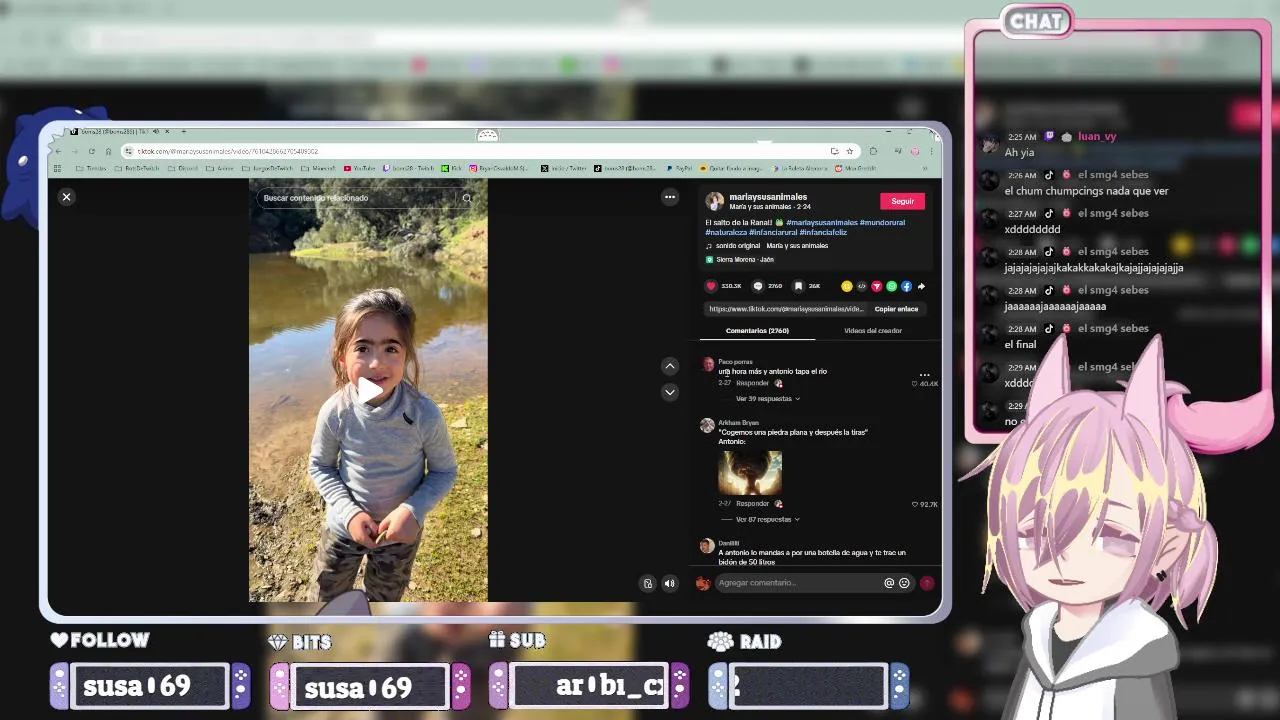Open the explosion image in Arkham Bryan's comment

[x=750, y=473]
